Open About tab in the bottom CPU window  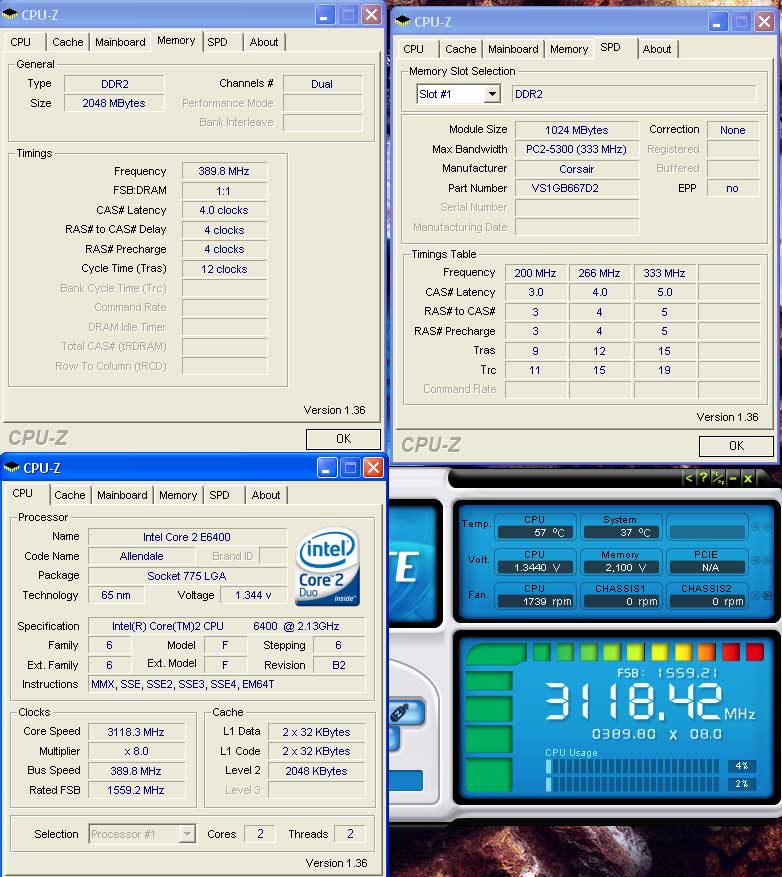266,495
